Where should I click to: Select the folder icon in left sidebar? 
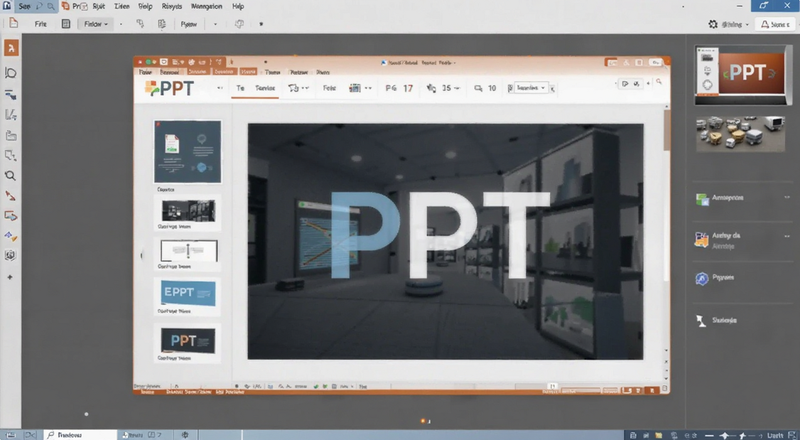11,136
